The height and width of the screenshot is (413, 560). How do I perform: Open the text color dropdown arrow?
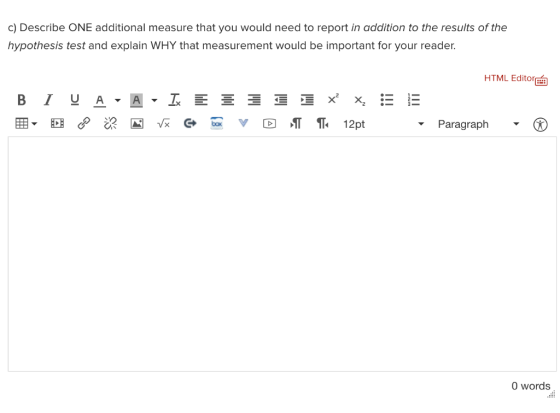[118, 100]
